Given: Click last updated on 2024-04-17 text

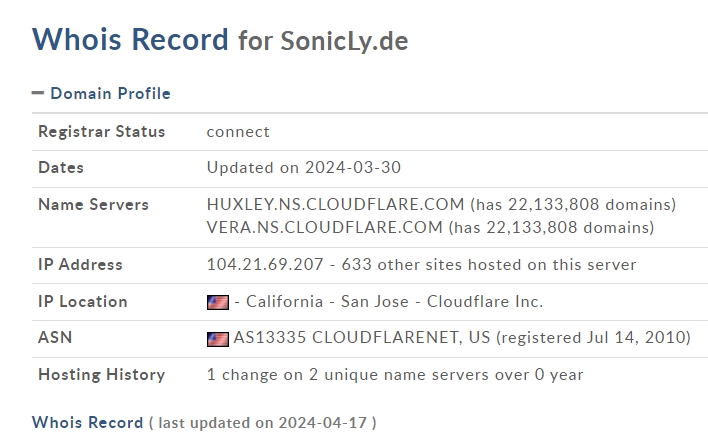Looking at the screenshot, I should [x=262, y=423].
